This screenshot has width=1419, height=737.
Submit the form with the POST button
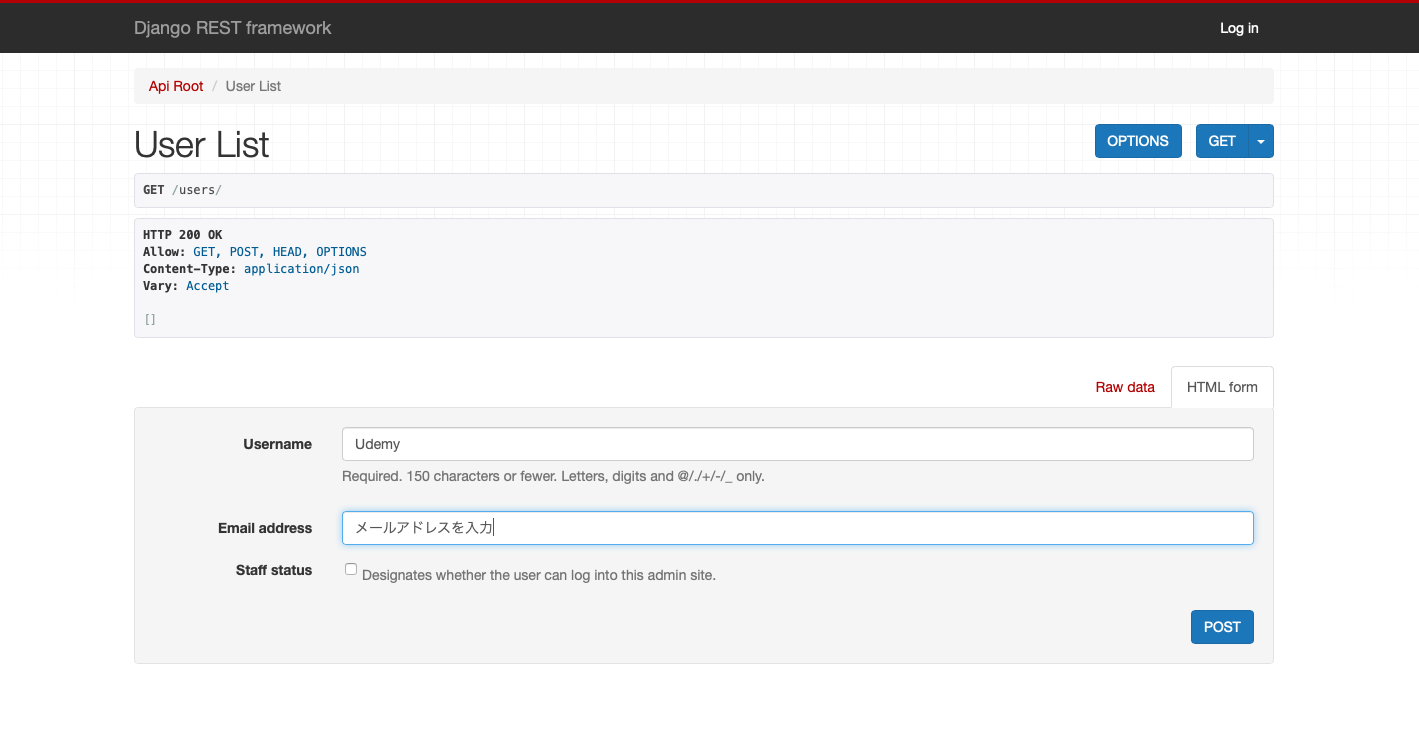[x=1221, y=626]
